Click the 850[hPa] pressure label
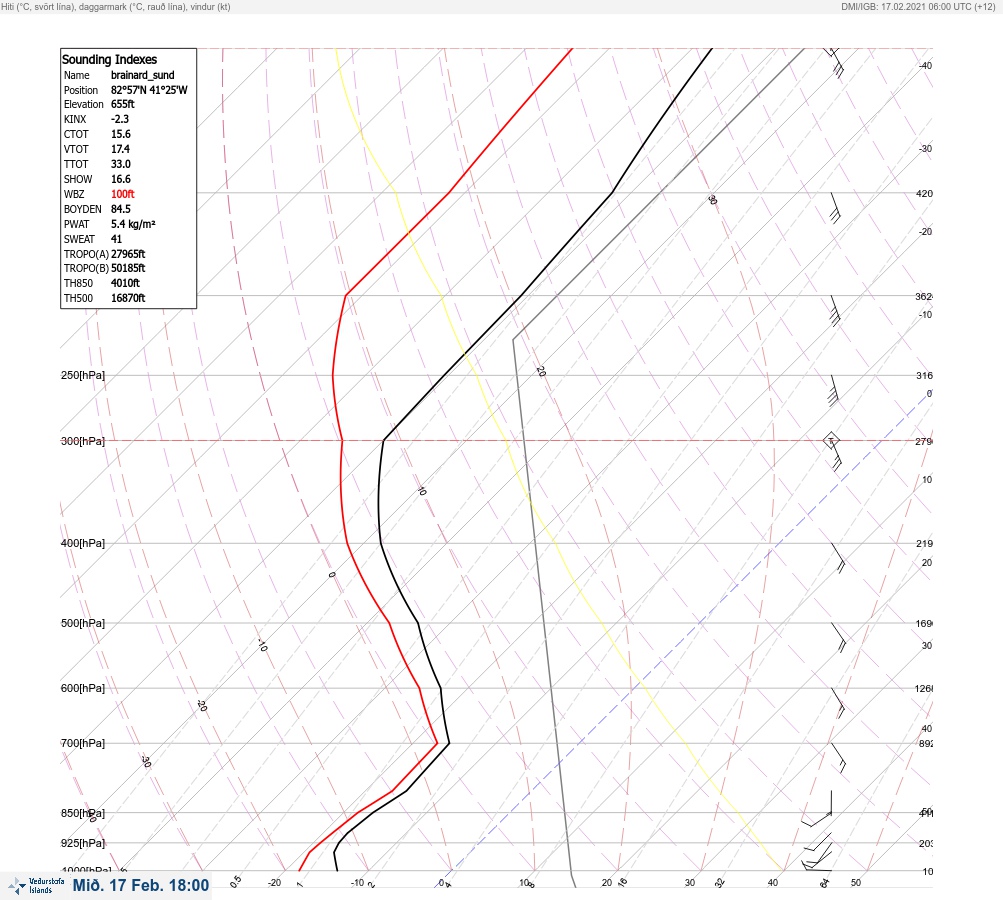1003x900 pixels. click(x=83, y=813)
